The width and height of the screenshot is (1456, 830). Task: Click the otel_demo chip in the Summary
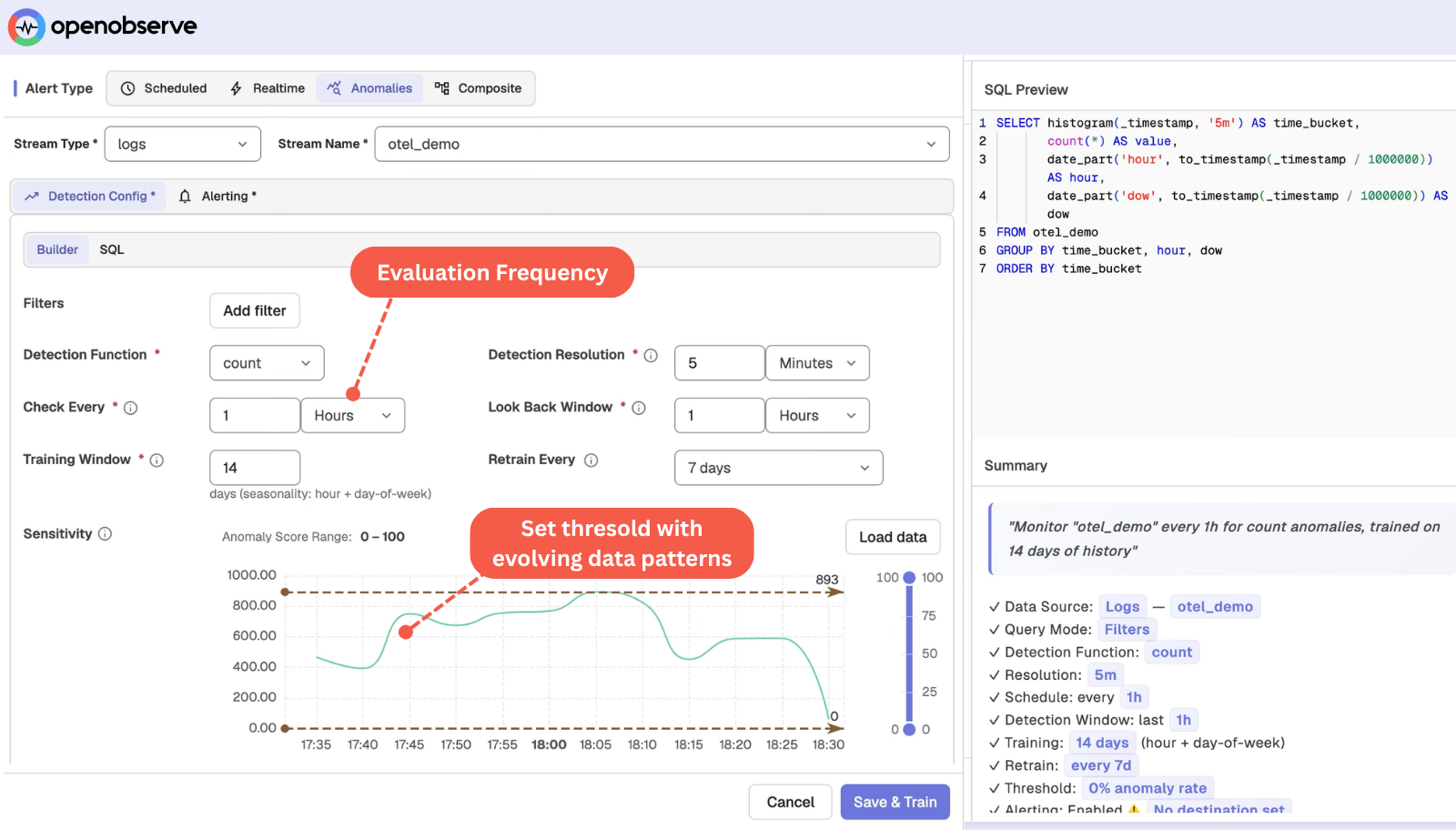pyautogui.click(x=1215, y=607)
